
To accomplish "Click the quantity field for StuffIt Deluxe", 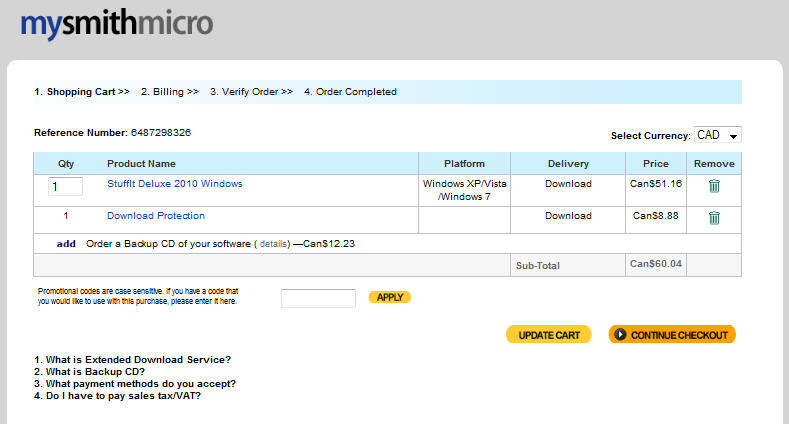I will click(65, 187).
